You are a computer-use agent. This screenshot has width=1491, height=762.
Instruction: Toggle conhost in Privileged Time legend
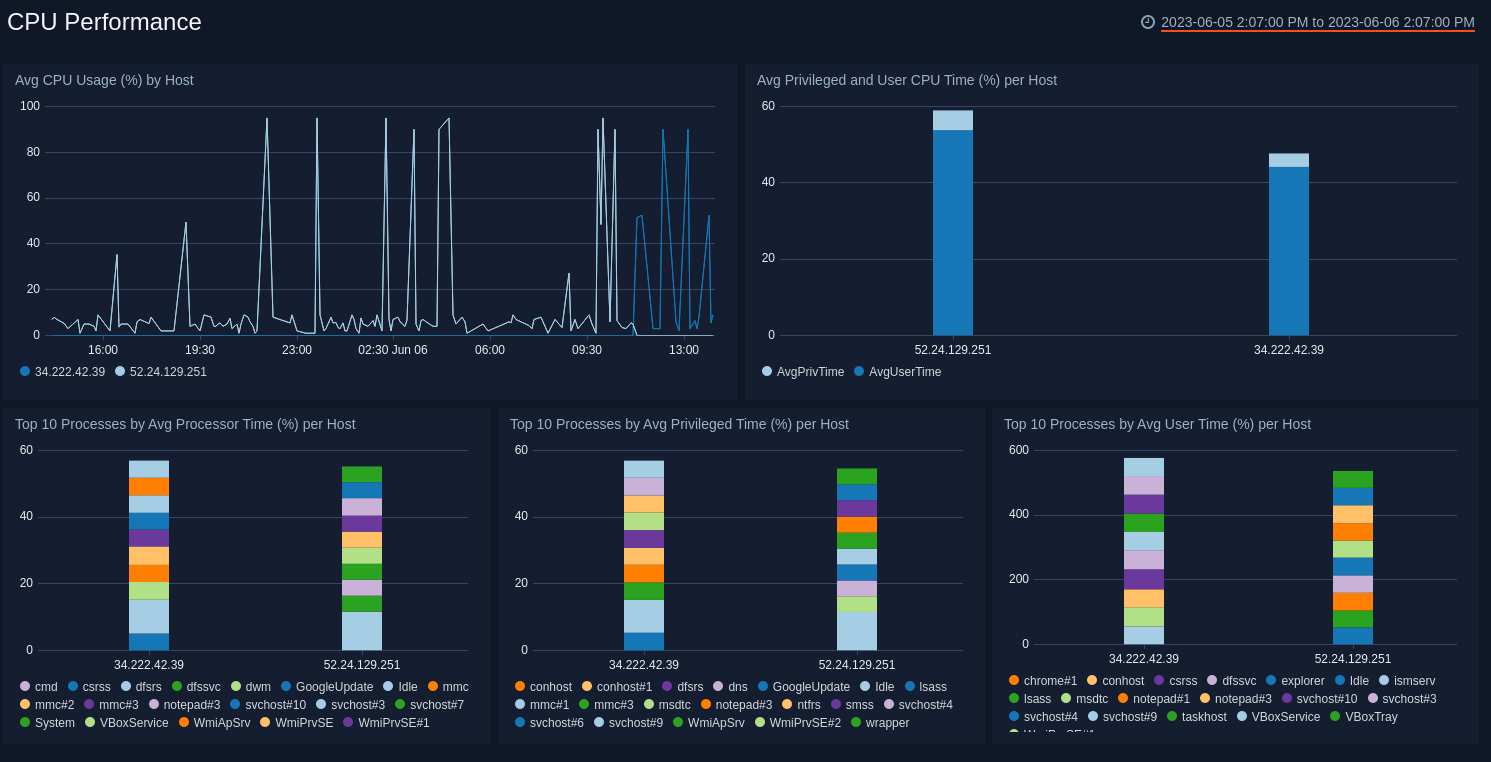pyautogui.click(x=543, y=687)
